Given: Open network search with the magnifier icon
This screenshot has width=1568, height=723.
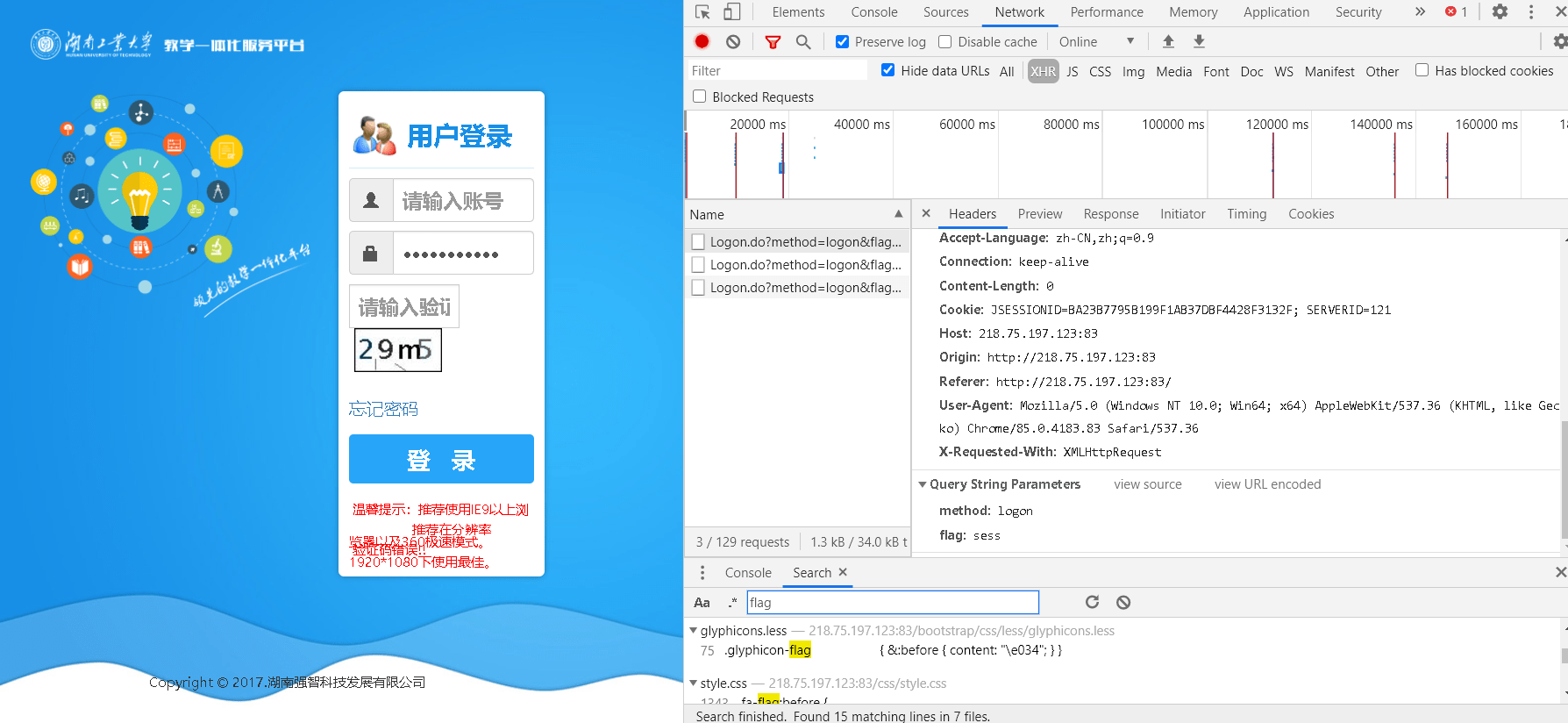Looking at the screenshot, I should coord(803,41).
